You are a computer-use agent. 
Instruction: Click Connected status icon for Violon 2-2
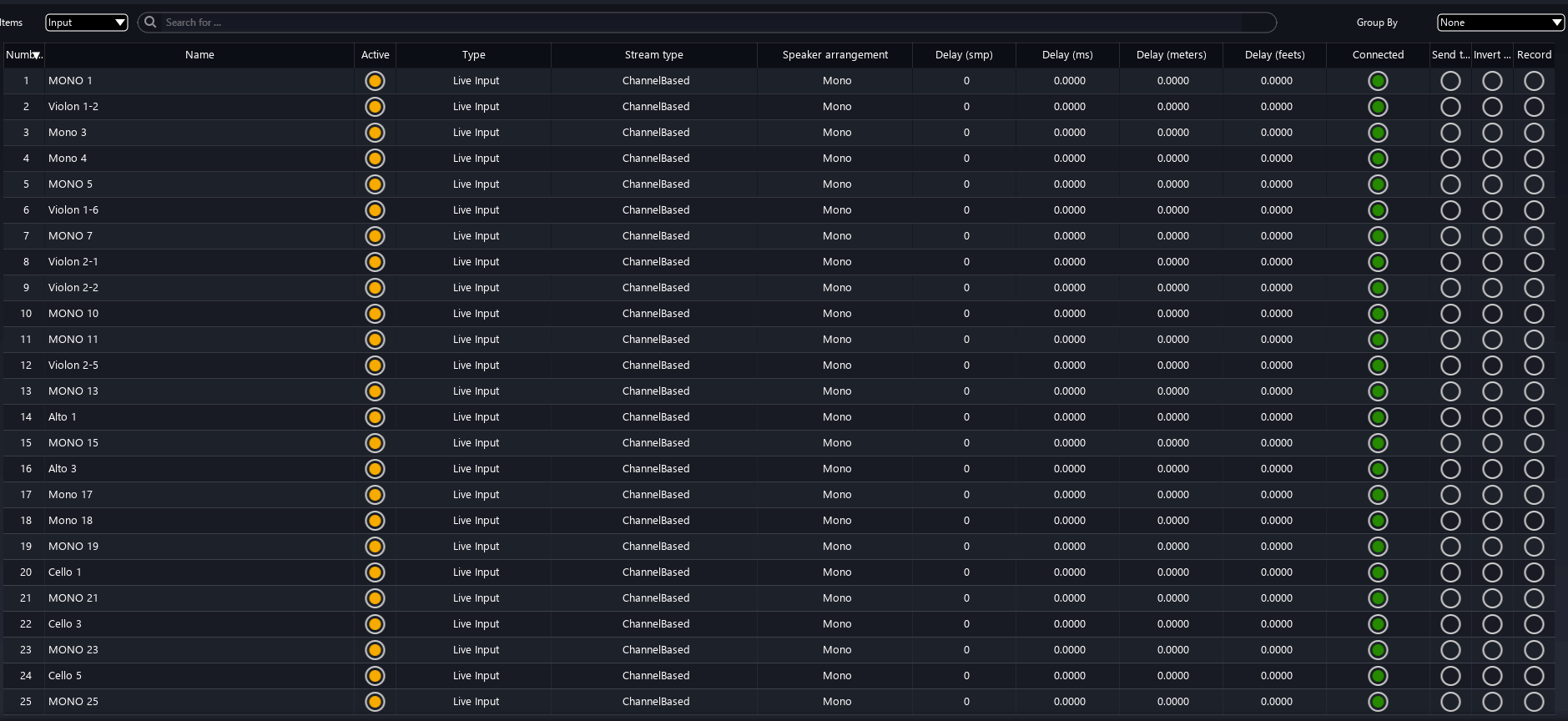click(1378, 288)
